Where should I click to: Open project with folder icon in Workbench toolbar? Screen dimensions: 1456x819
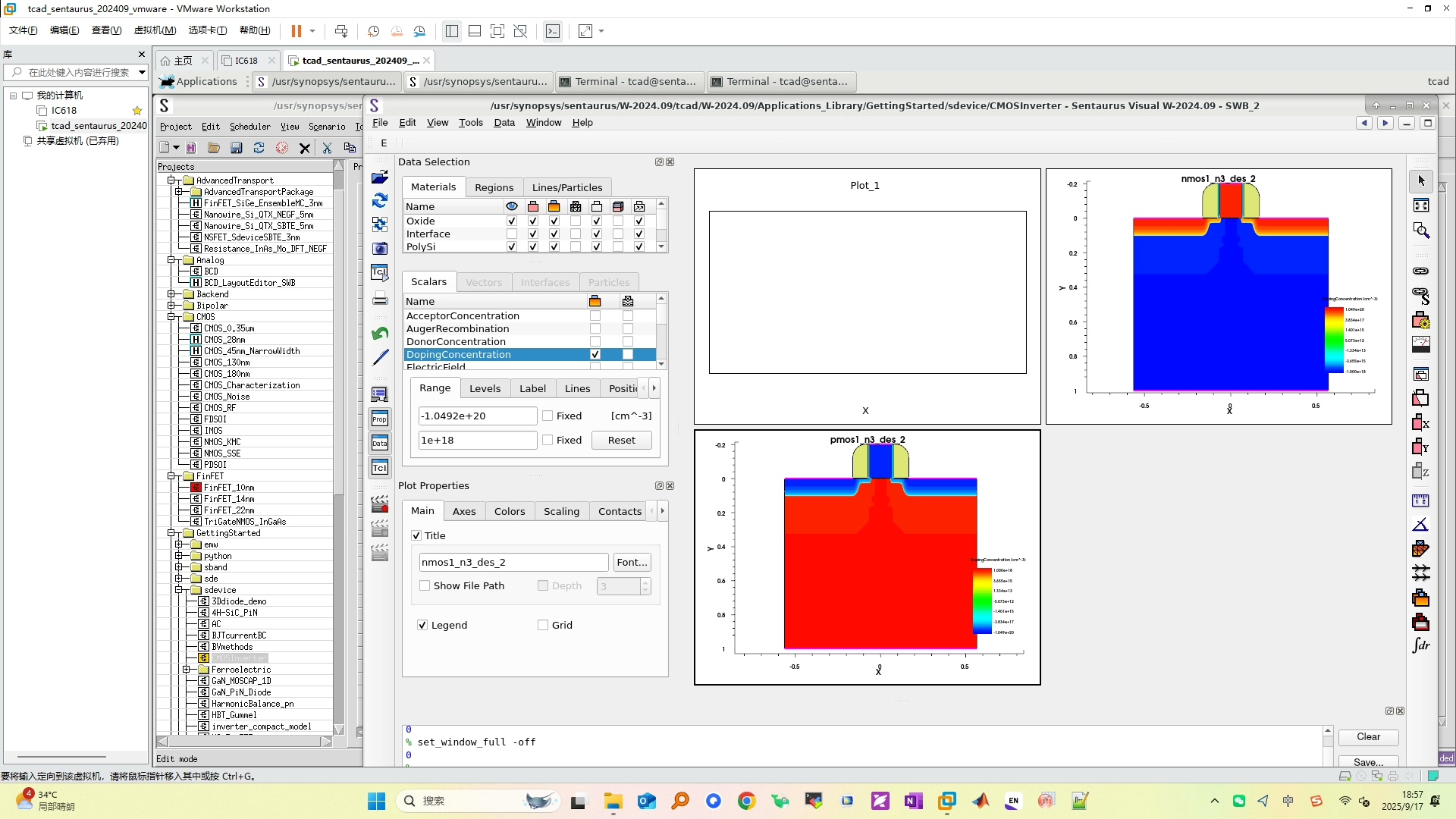point(214,148)
